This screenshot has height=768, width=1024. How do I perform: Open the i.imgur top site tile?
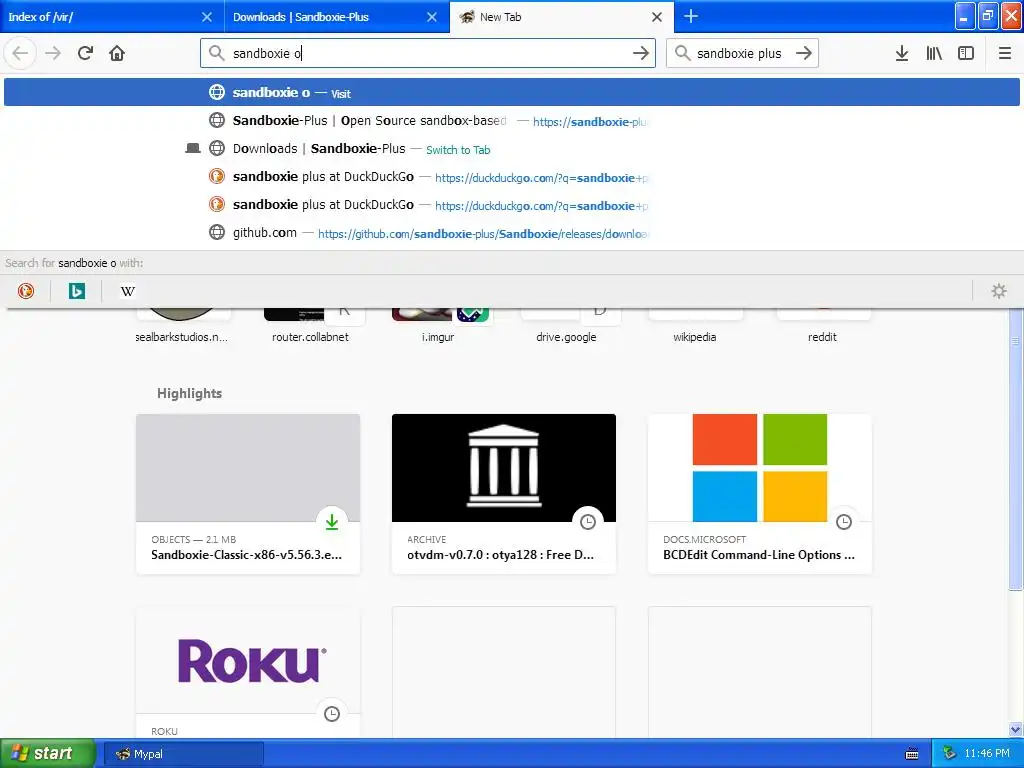(438, 325)
